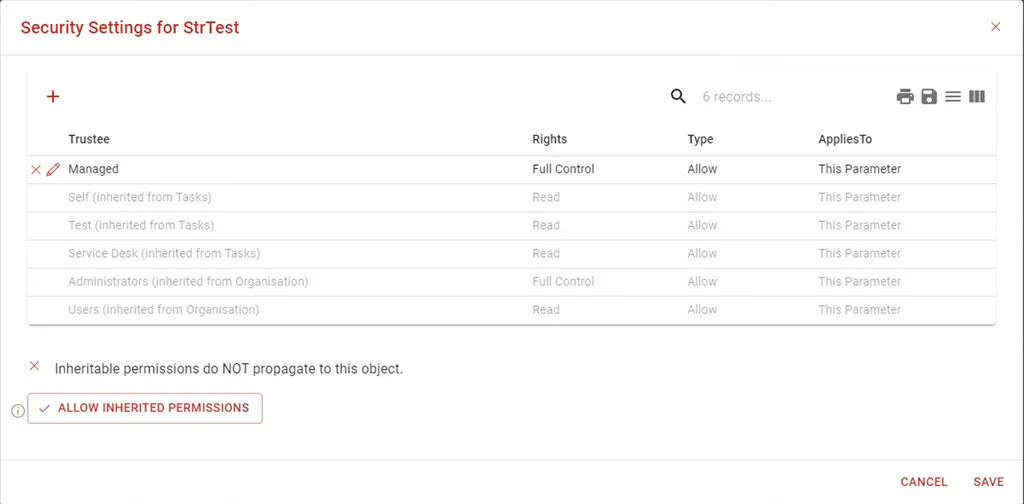Image resolution: width=1024 pixels, height=504 pixels.
Task: Click Allow in the Managed row
Action: point(702,169)
